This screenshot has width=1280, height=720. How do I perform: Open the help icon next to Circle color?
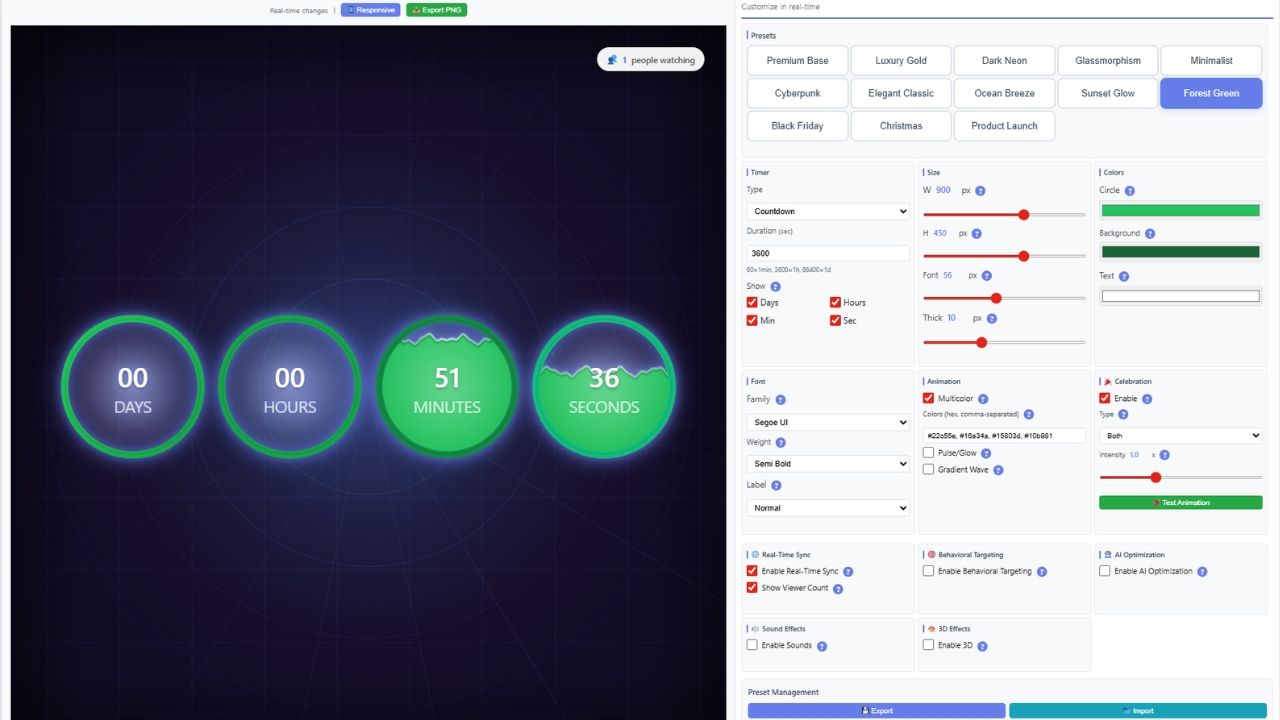pyautogui.click(x=1130, y=191)
